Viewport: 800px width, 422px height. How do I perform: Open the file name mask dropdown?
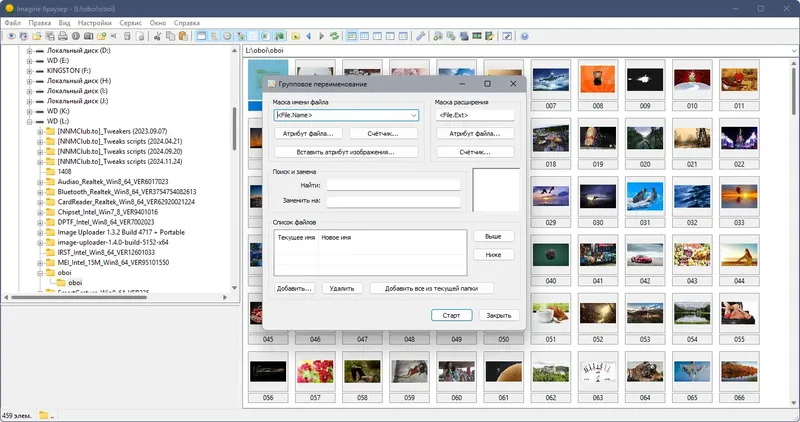pos(414,115)
